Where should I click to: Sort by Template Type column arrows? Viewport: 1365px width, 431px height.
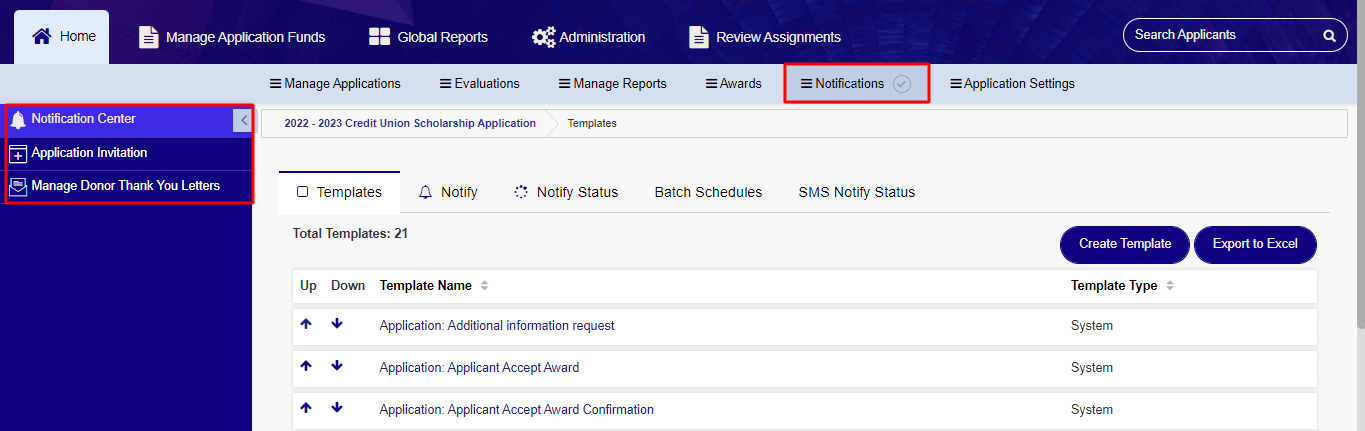pos(1170,286)
